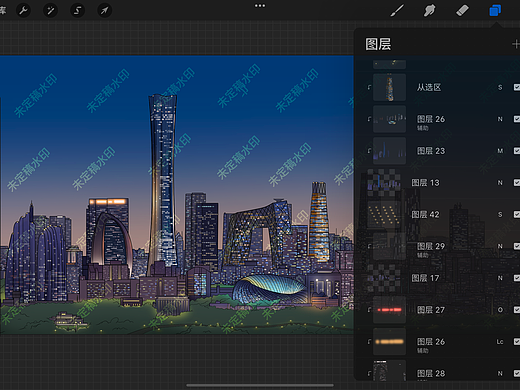Click the 图层 42 dotted thumbnail

[x=384, y=214]
